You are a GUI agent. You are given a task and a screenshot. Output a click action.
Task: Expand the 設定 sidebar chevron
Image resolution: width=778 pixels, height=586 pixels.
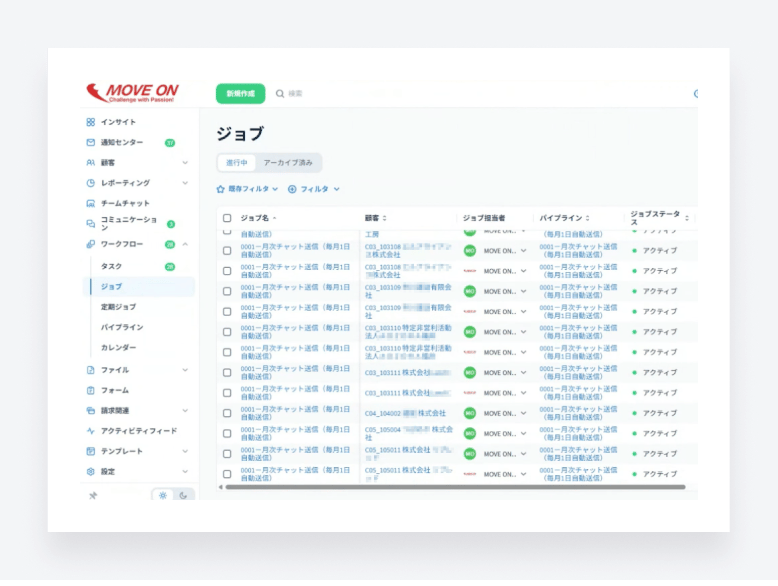coord(185,471)
